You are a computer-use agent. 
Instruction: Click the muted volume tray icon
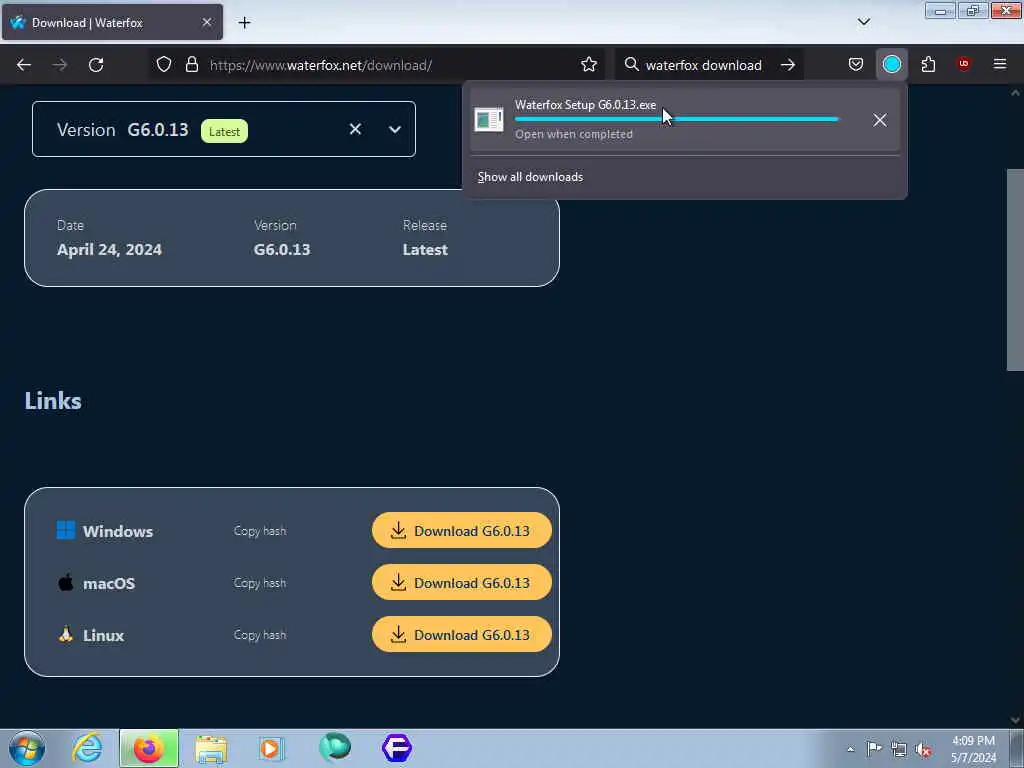(923, 749)
